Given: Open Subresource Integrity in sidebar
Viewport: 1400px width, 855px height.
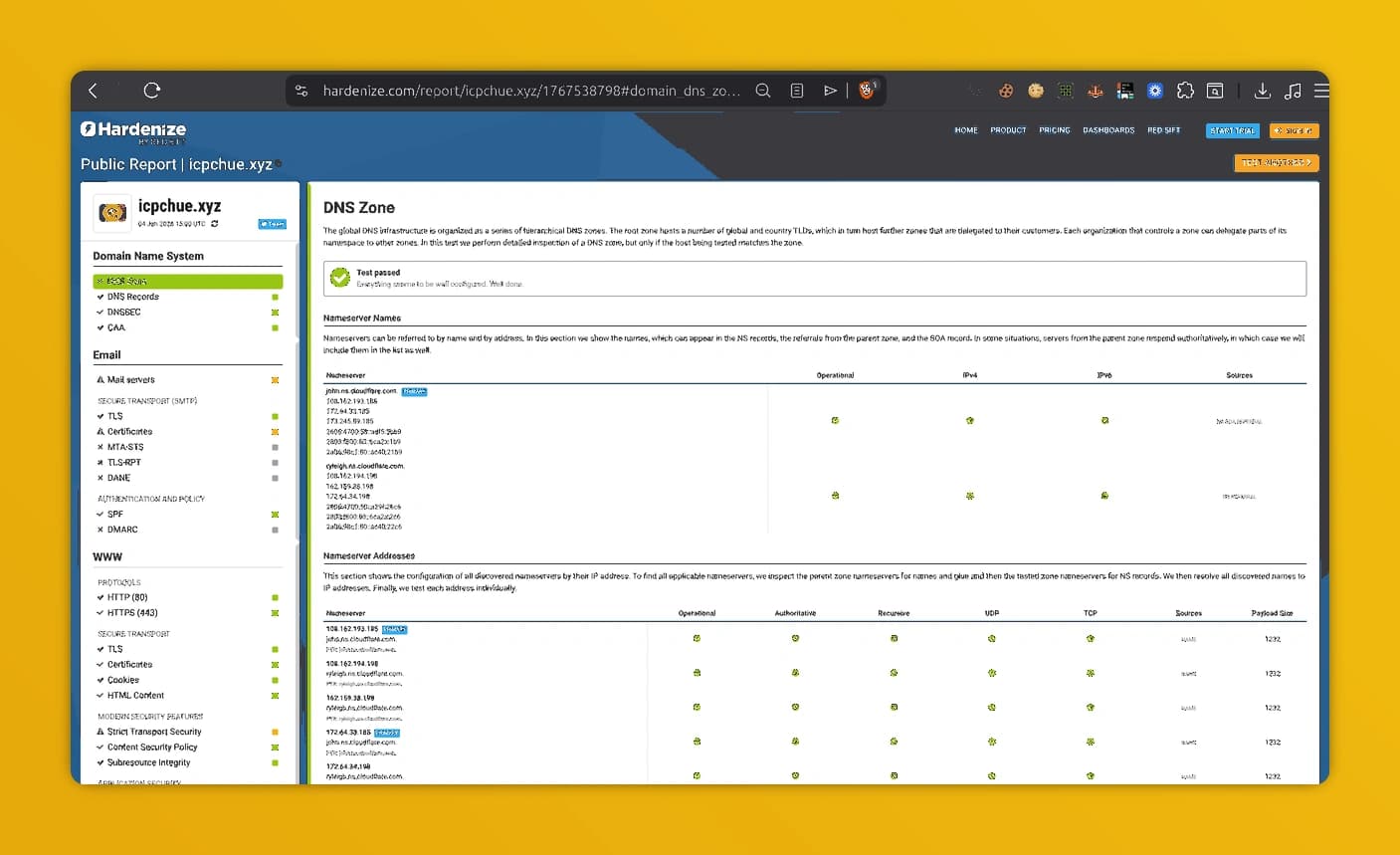Looking at the screenshot, I should click(149, 763).
